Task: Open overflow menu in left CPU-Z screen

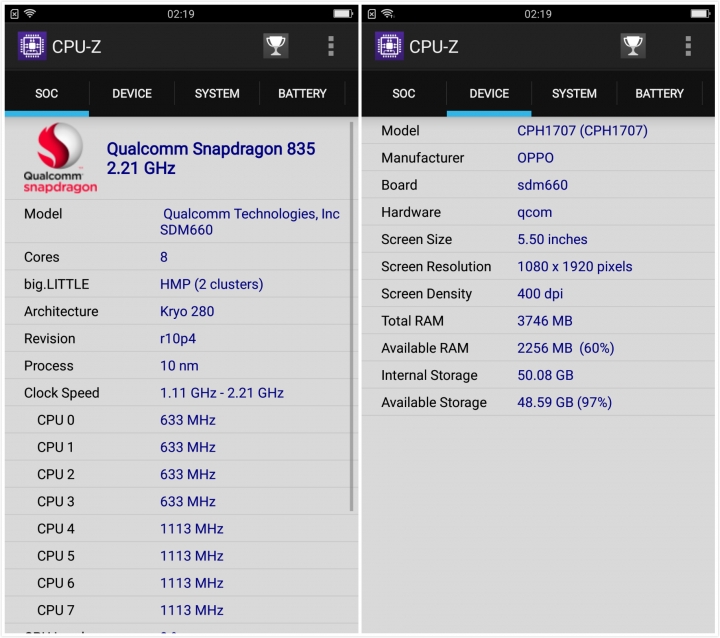Action: click(x=331, y=46)
